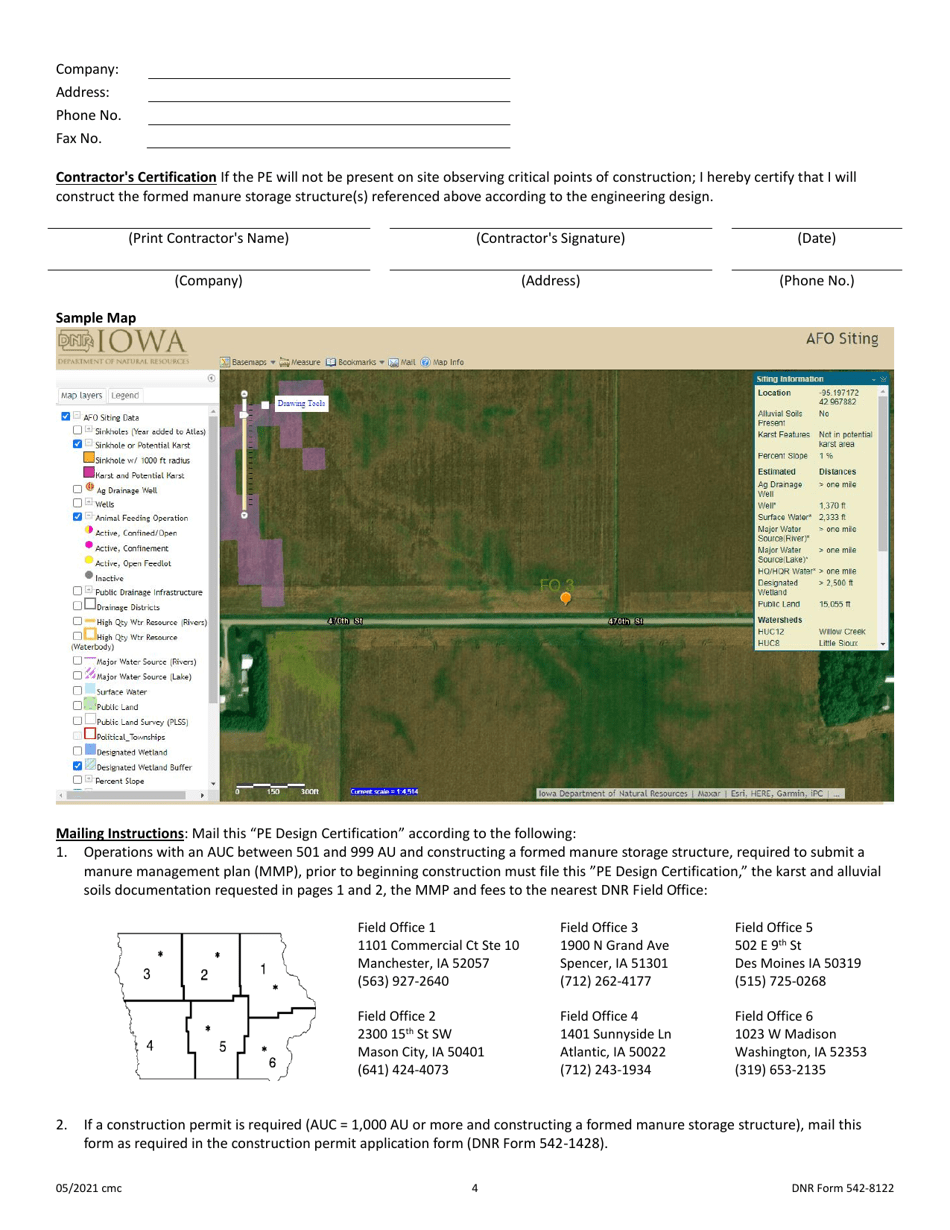Select the Map layers tab
This screenshot has height=1230, width=950.
coord(81,396)
